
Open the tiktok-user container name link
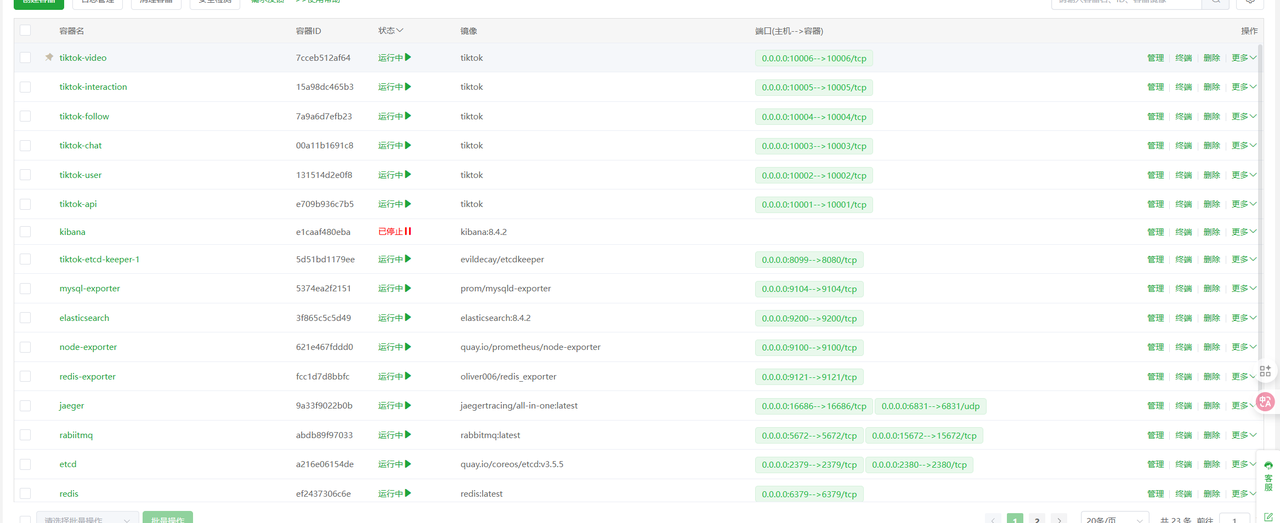pyautogui.click(x=80, y=175)
